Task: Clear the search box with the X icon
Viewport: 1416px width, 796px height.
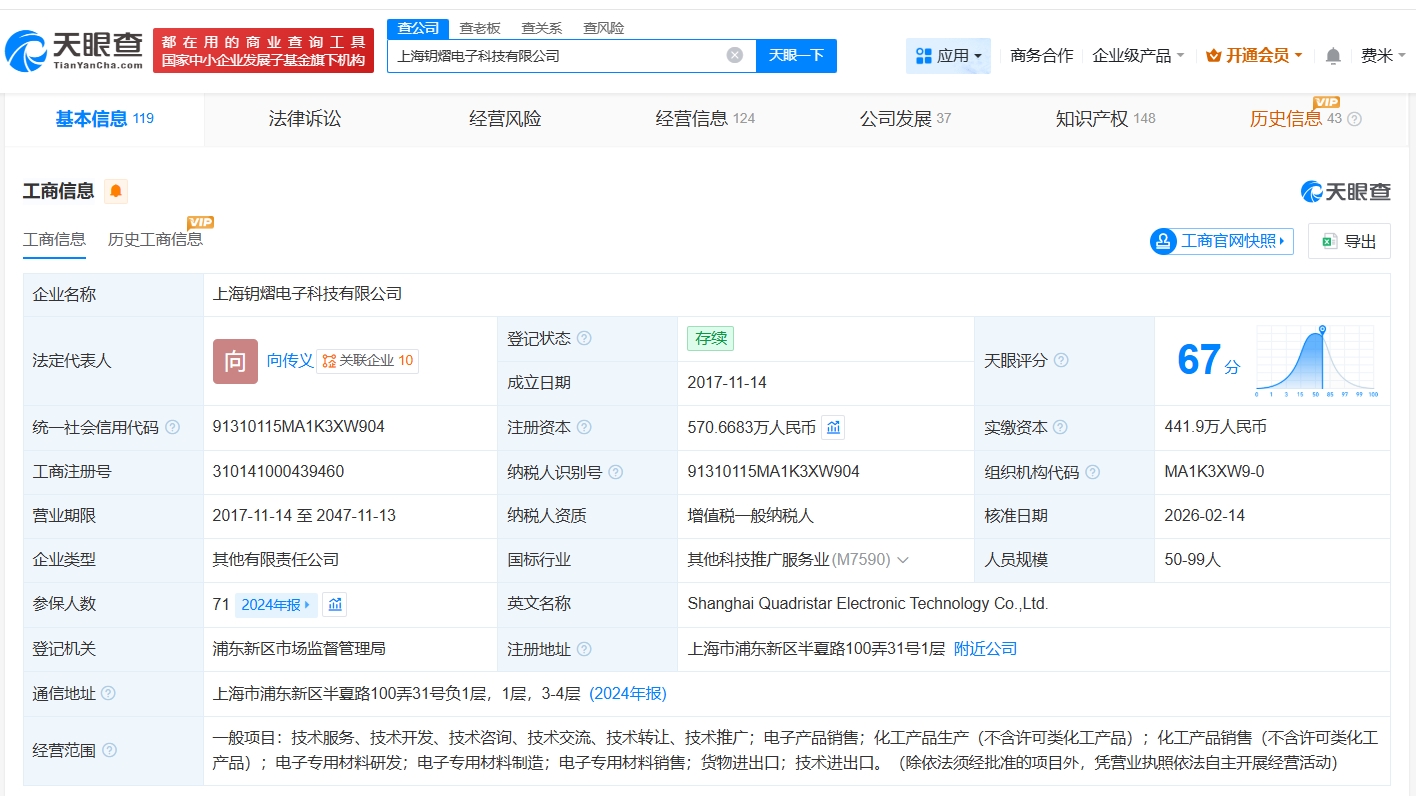Action: 734,55
